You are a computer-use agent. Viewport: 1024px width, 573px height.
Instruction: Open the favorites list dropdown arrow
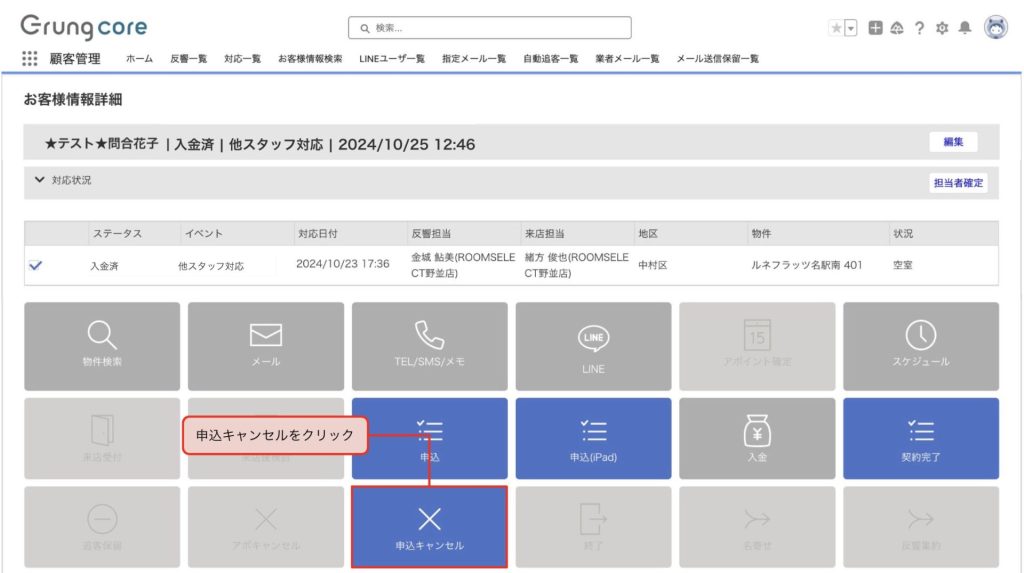click(x=851, y=28)
